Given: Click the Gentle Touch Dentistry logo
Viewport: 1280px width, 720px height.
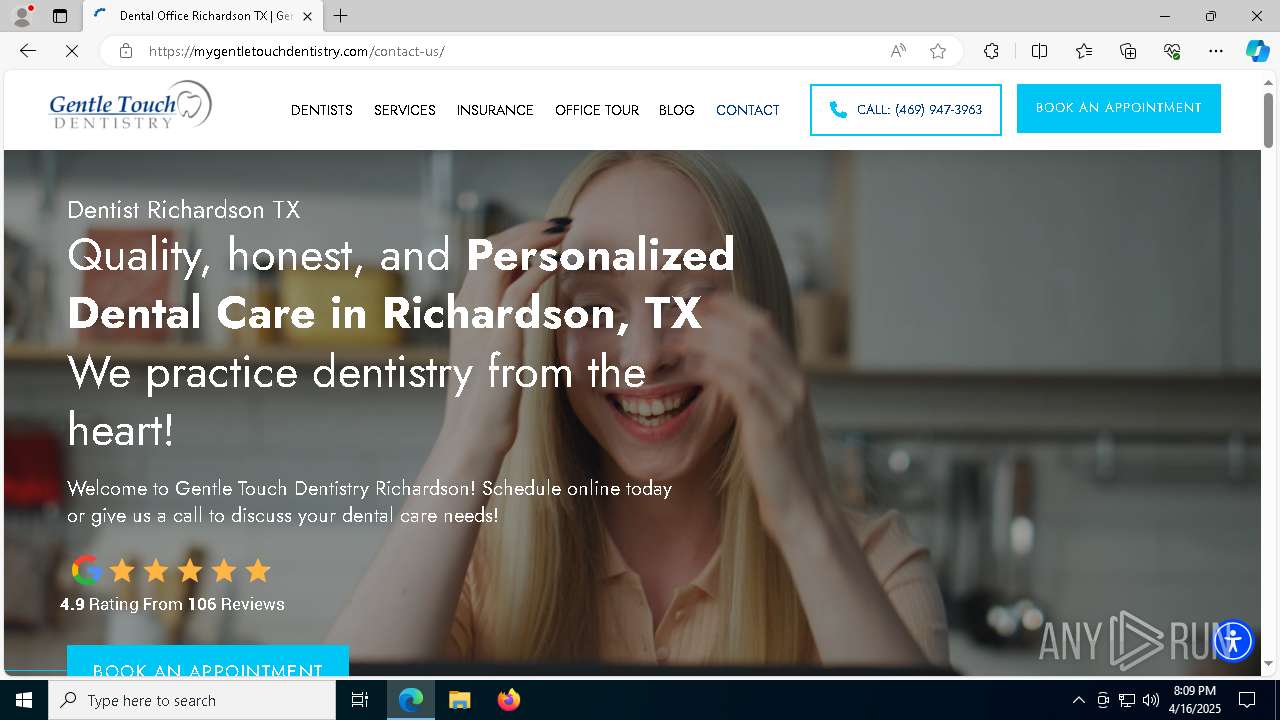Looking at the screenshot, I should pyautogui.click(x=131, y=106).
